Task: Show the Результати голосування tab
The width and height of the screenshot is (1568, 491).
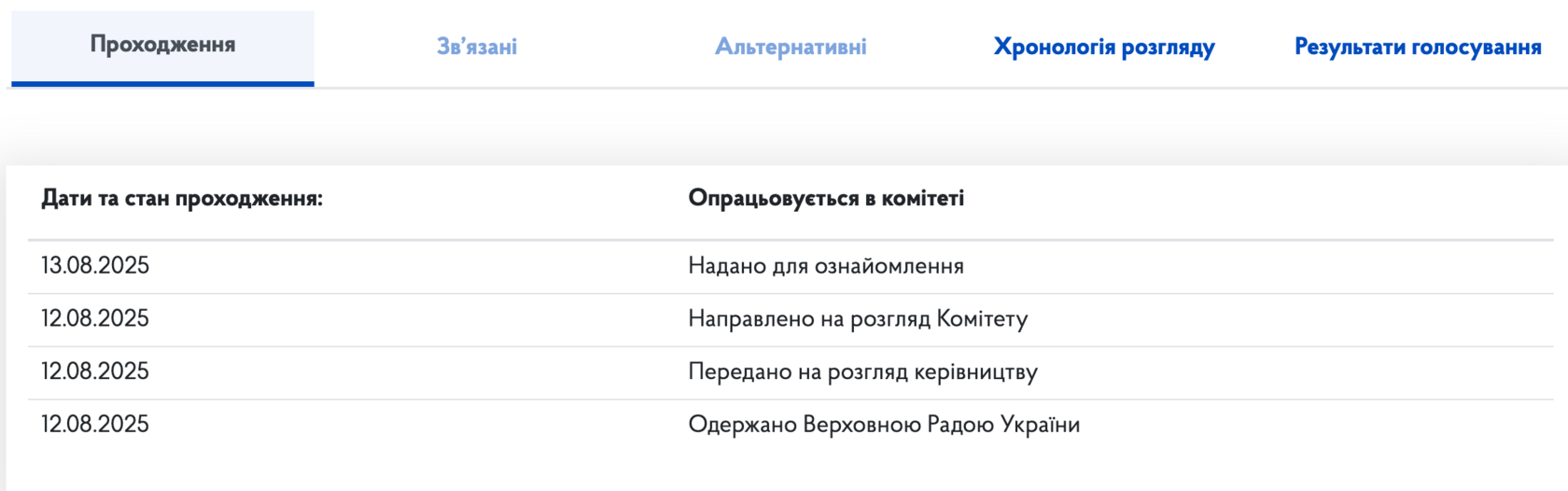Action: coord(1418,47)
